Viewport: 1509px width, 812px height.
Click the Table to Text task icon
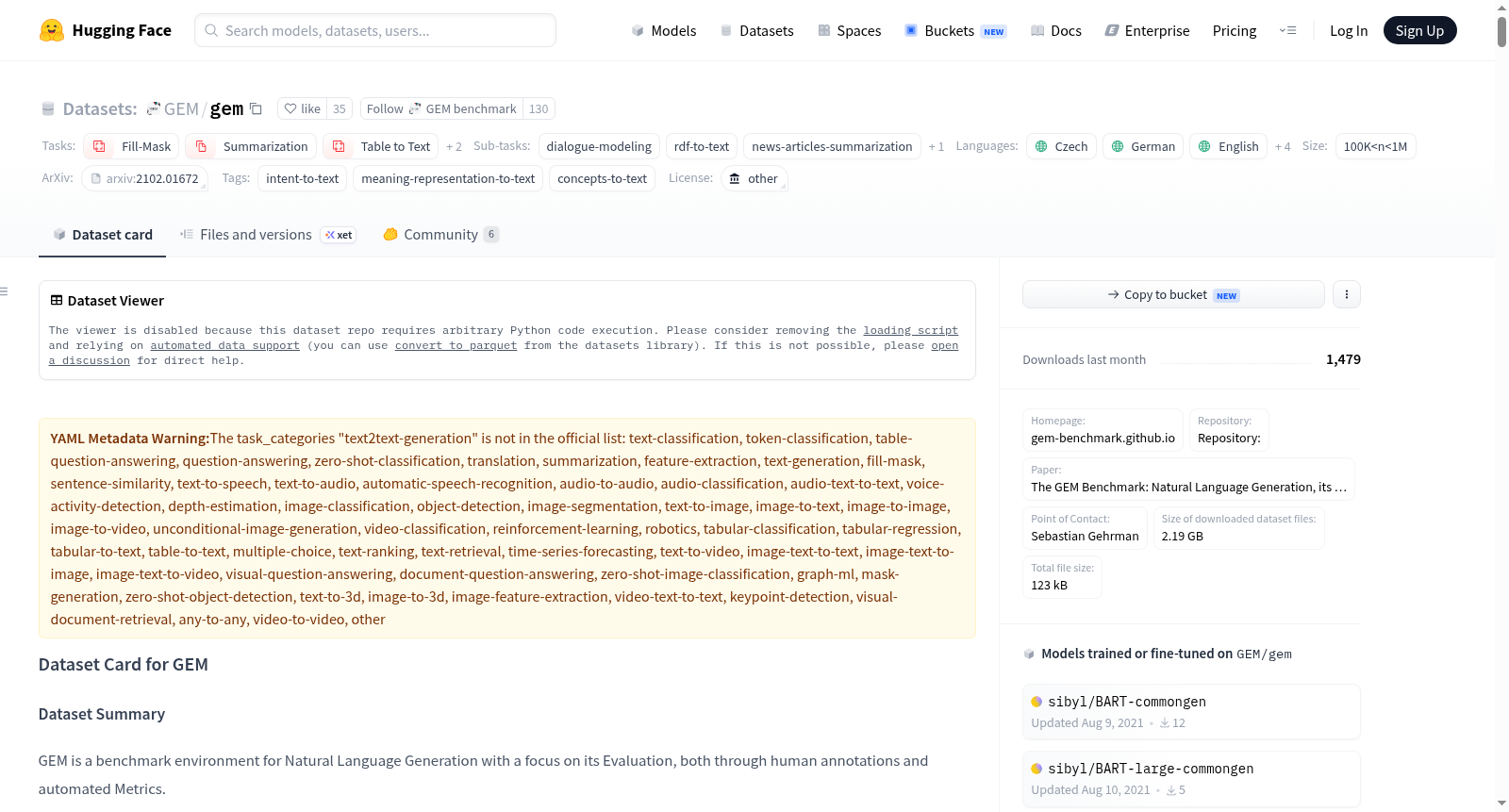pyautogui.click(x=340, y=146)
